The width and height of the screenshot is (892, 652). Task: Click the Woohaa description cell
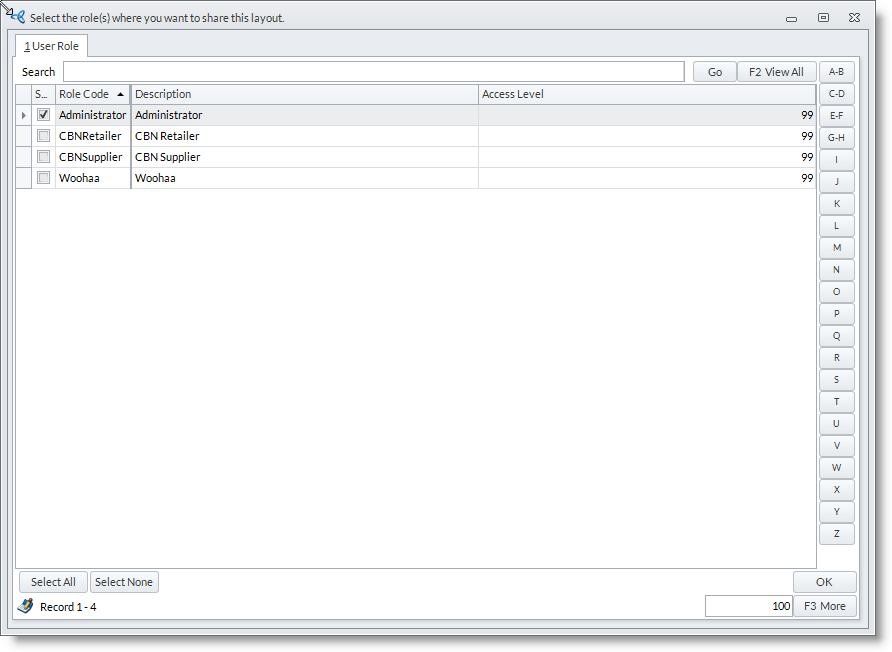[304, 178]
